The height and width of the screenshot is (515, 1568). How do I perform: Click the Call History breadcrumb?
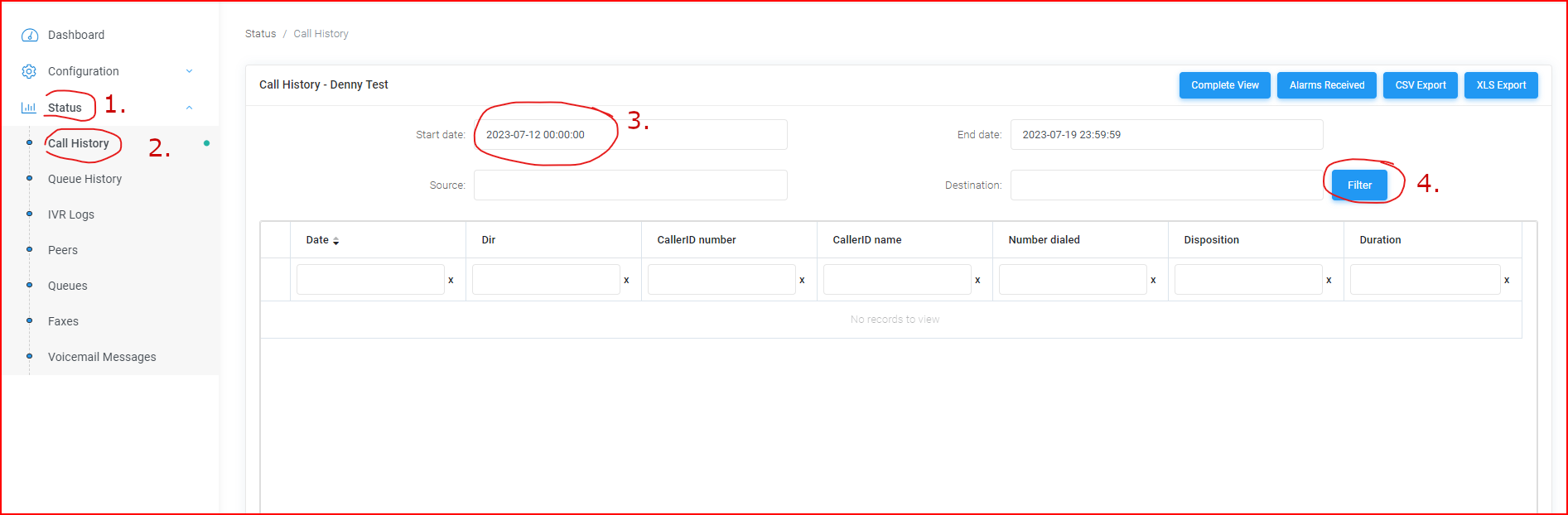321,34
